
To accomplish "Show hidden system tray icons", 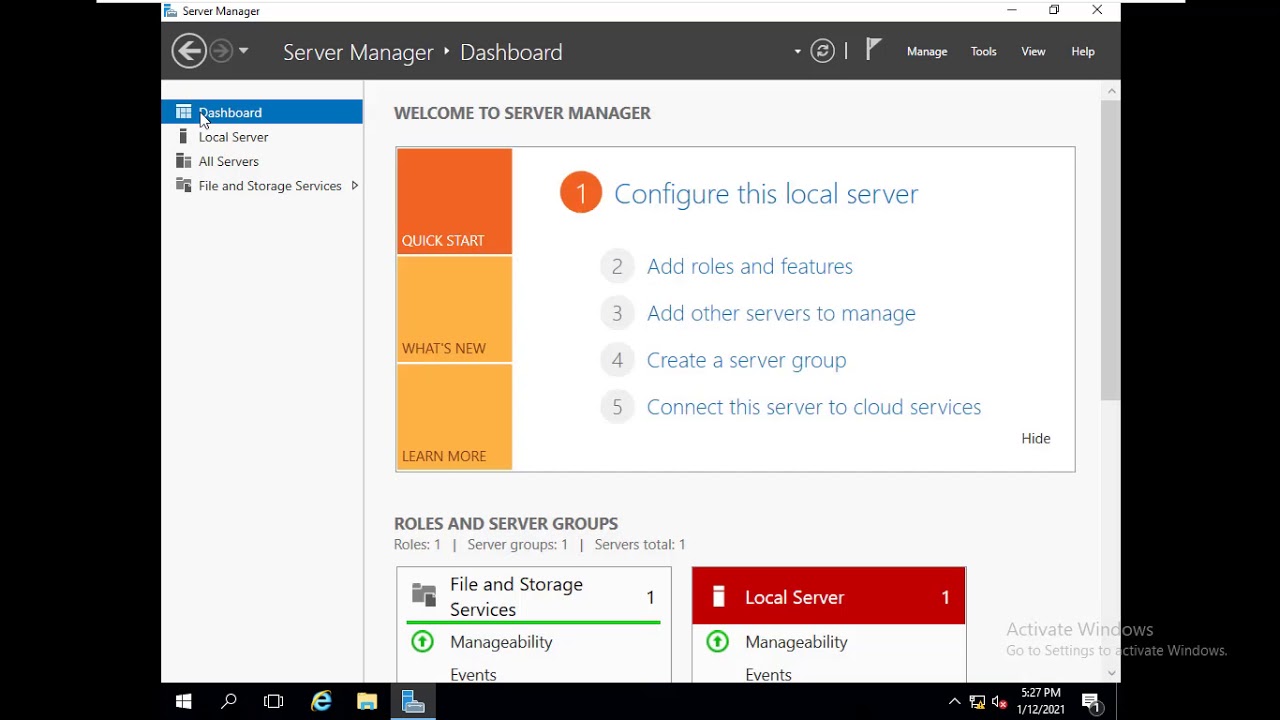I will coord(954,702).
